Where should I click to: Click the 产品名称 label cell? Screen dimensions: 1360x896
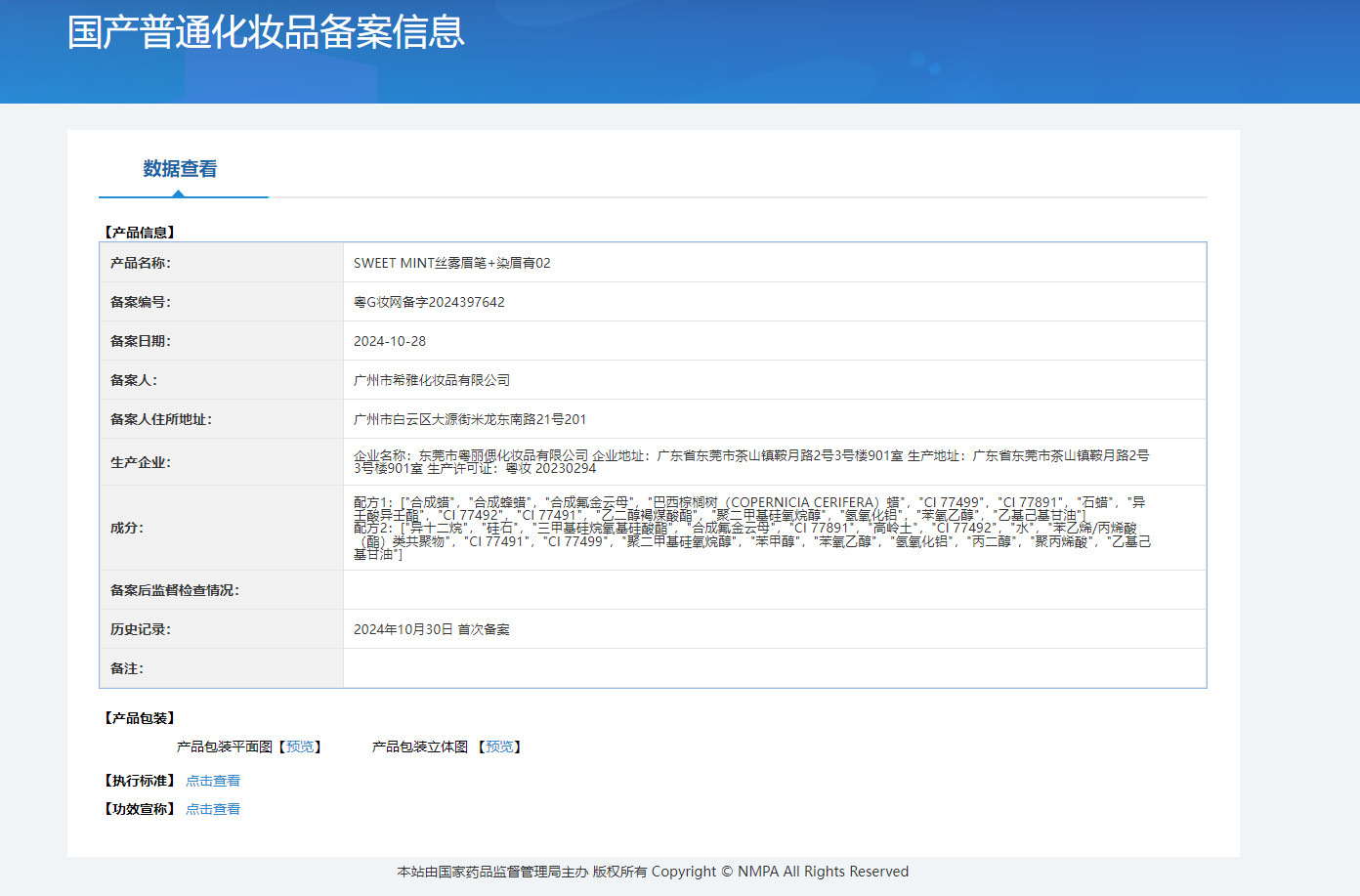[x=222, y=263]
